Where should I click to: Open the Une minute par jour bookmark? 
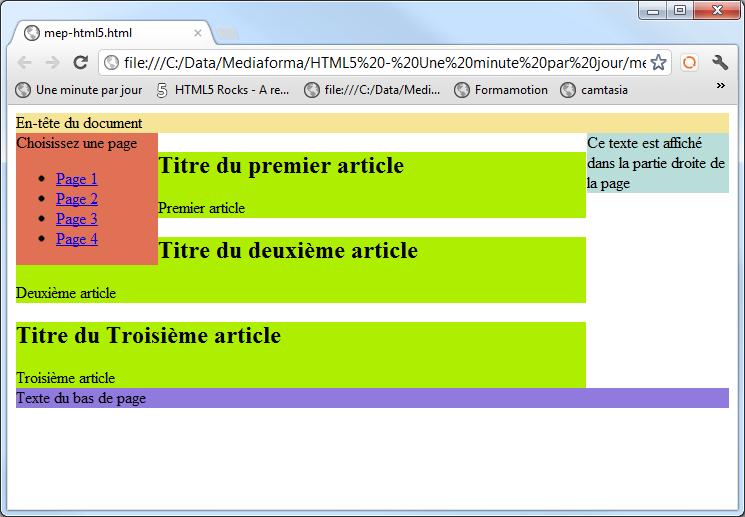point(79,90)
